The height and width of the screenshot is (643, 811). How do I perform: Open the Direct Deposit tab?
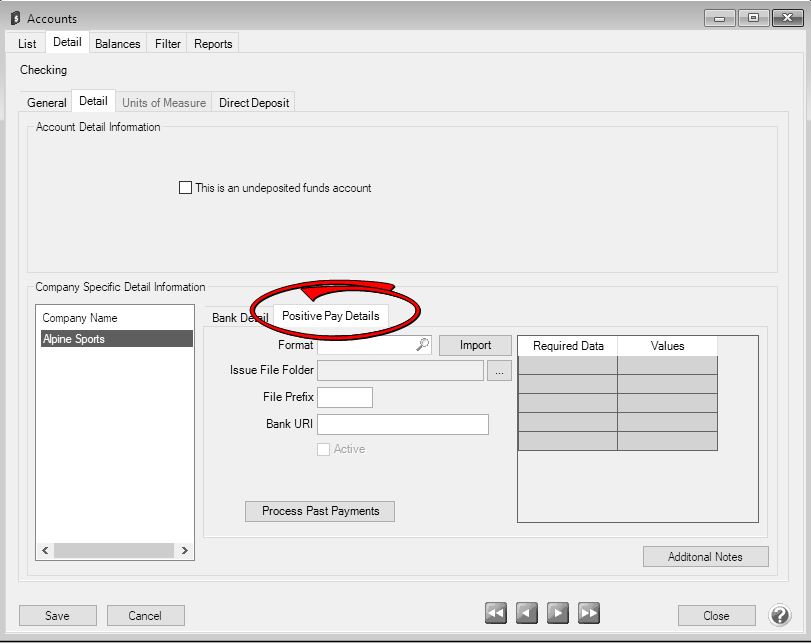[x=254, y=103]
